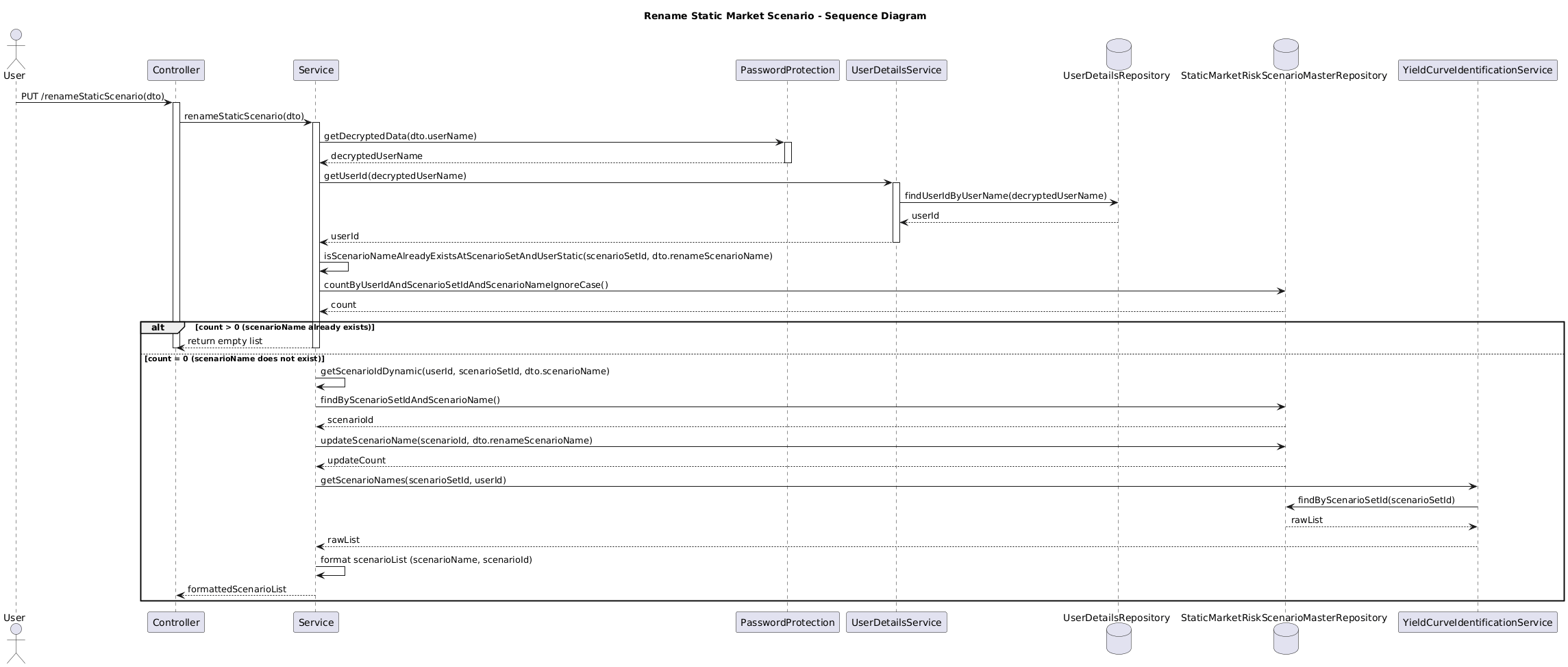Click 'format scenarioList' self-call message
The width and height of the screenshot is (1568, 667).
[426, 560]
